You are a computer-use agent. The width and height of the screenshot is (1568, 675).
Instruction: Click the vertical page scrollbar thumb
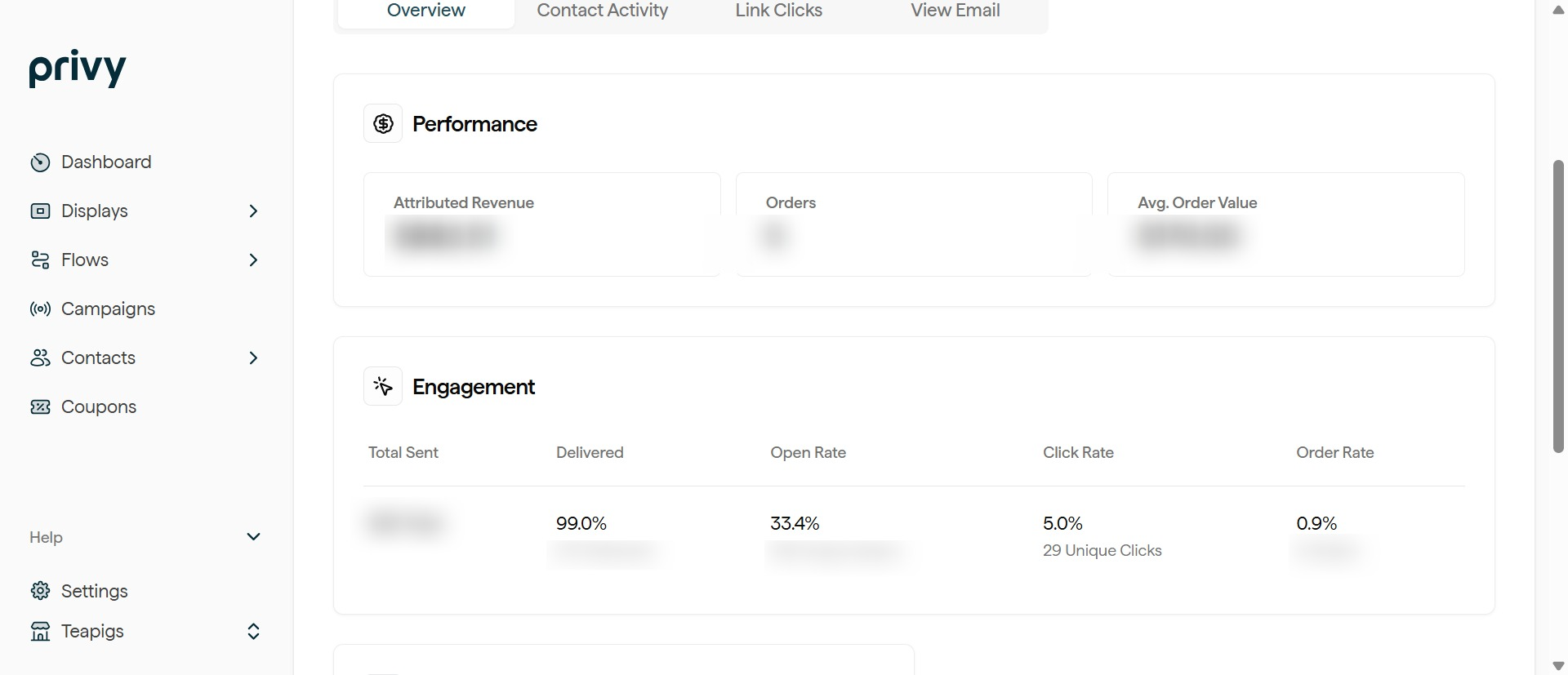pos(1557,306)
